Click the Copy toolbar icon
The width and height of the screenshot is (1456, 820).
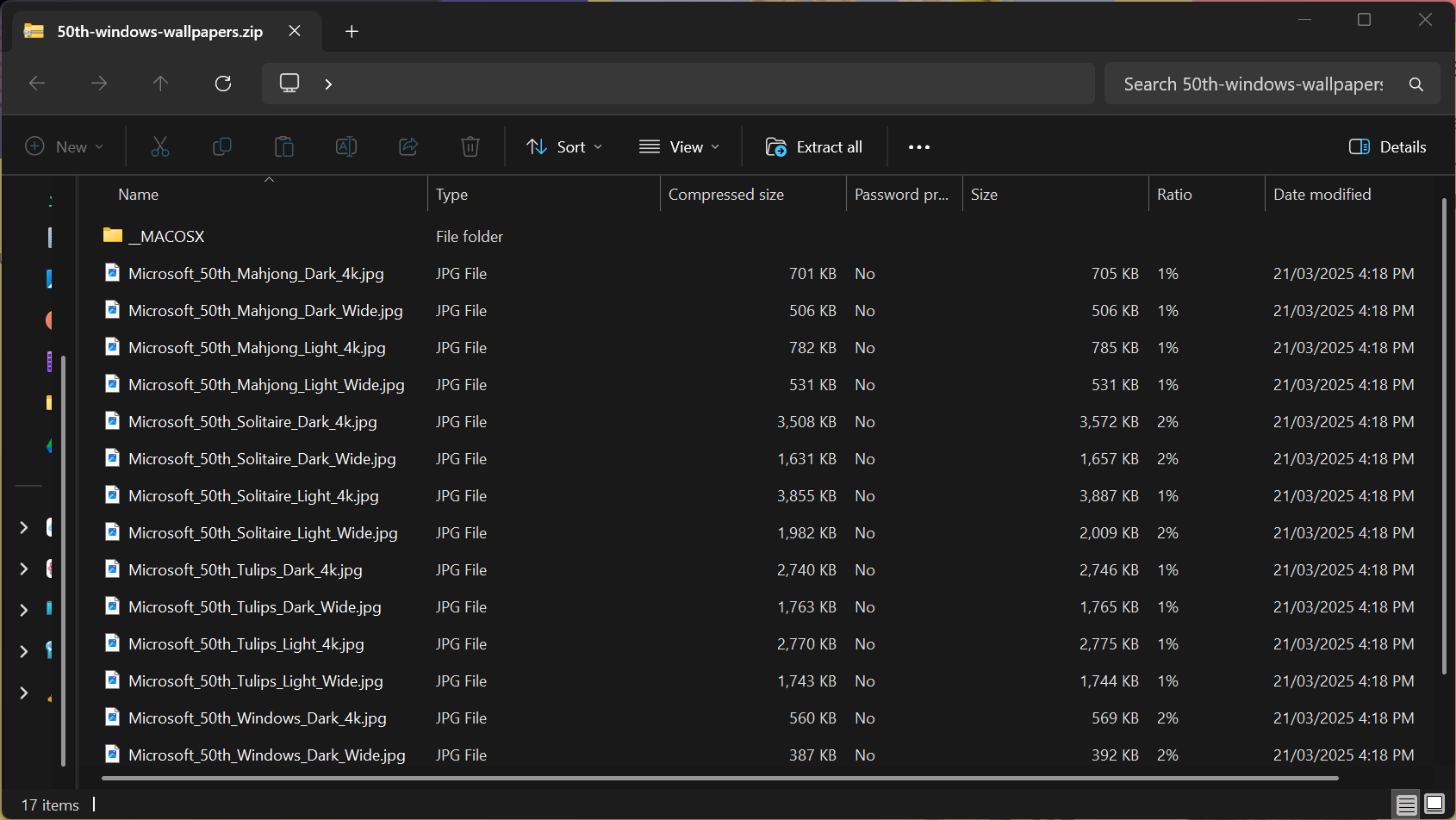point(222,147)
